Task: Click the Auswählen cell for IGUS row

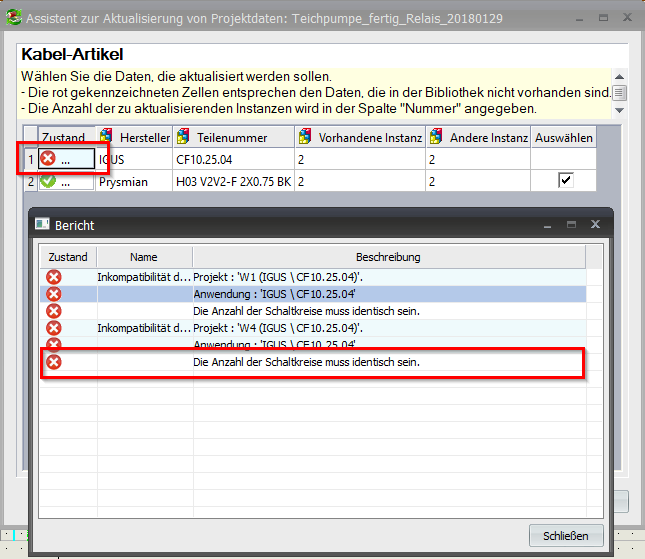Action: (563, 159)
